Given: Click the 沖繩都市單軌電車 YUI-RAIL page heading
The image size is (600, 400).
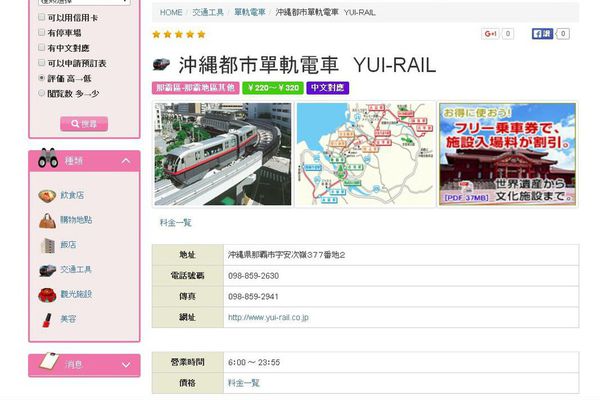Looking at the screenshot, I should [x=307, y=65].
